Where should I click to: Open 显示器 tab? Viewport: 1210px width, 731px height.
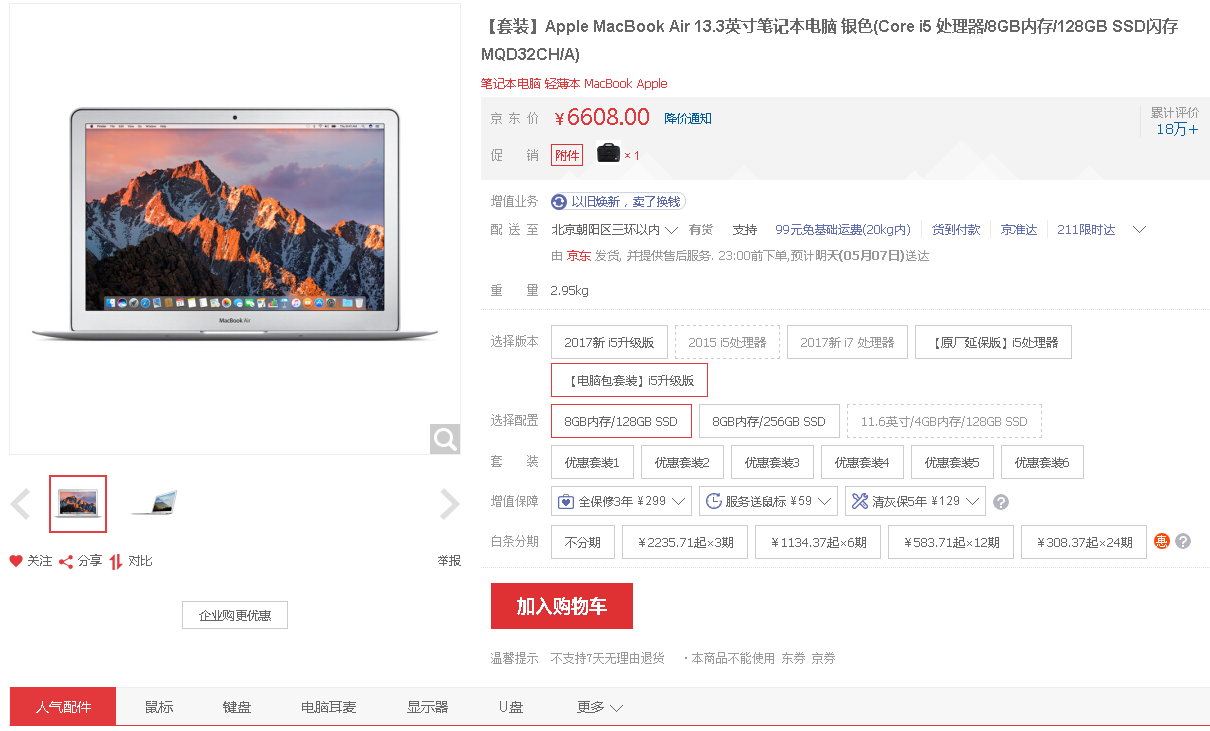[428, 707]
